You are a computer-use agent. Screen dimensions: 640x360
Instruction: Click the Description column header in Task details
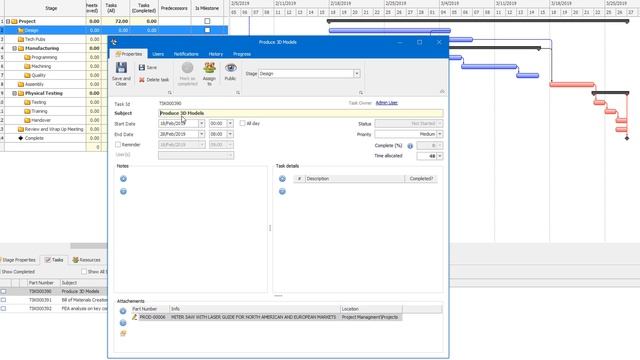[355, 179]
